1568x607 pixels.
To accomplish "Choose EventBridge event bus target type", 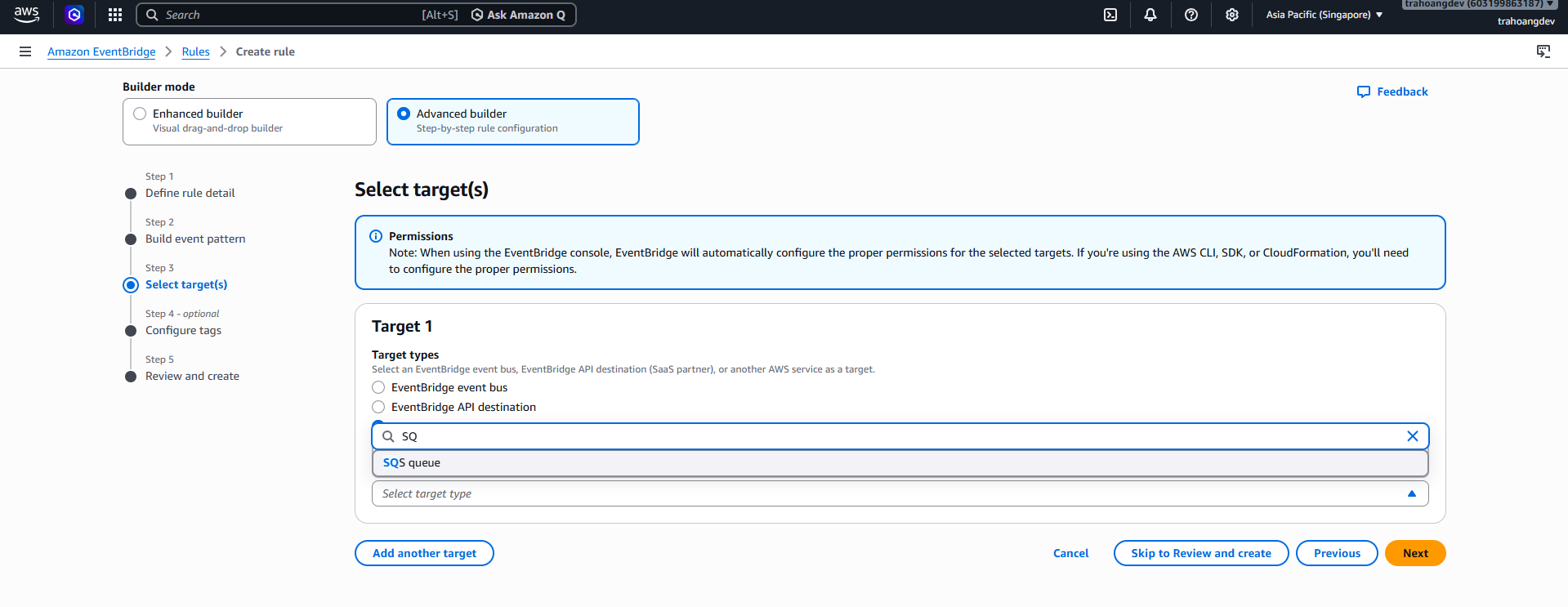I will click(378, 387).
